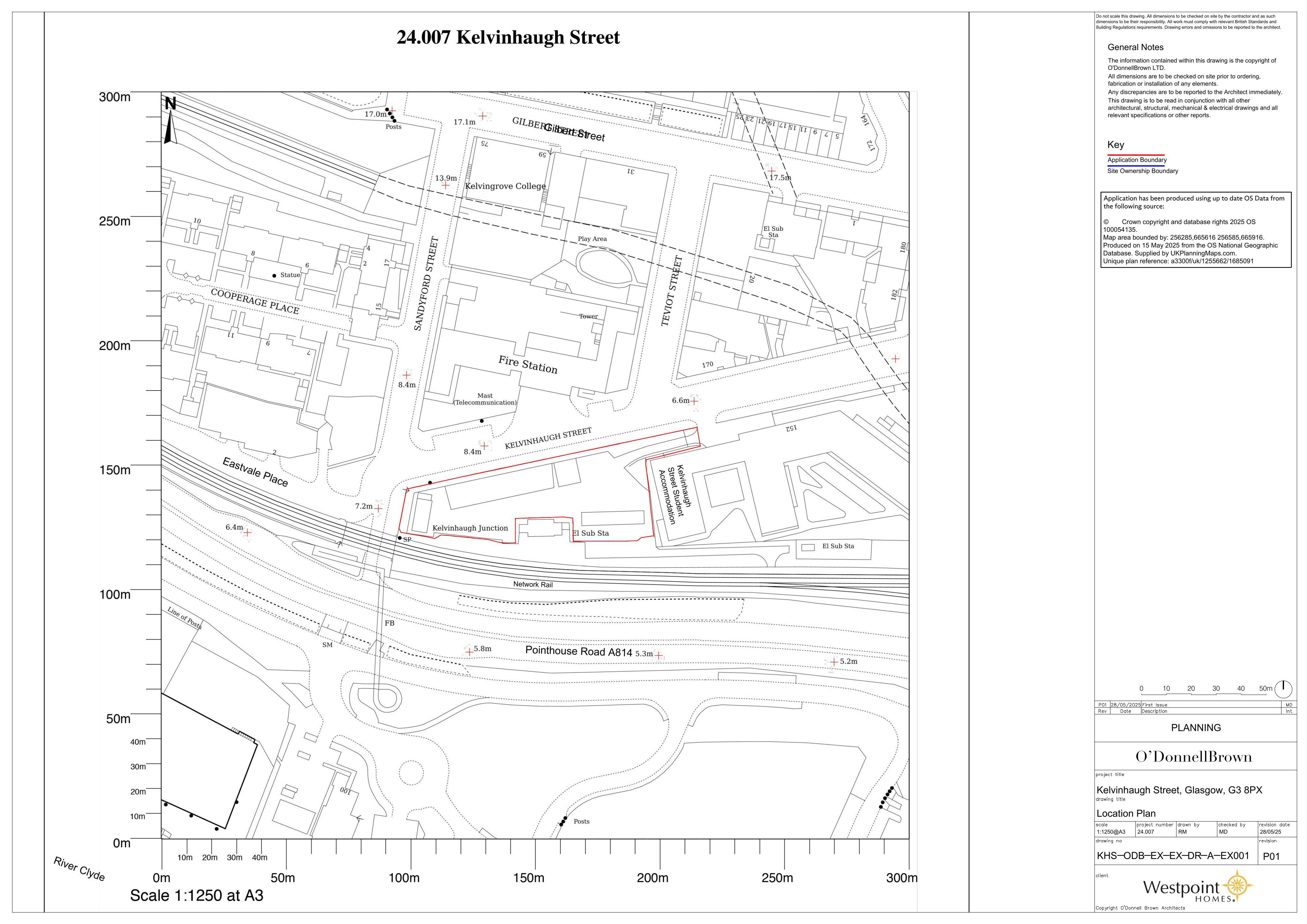Click the 'Fire Station' label
The height and width of the screenshot is (924, 1307).
click(528, 365)
